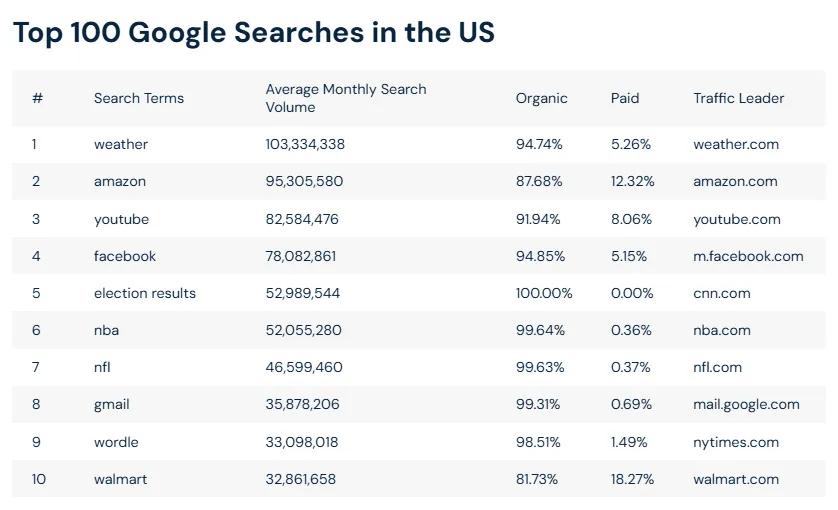Click the weather search volume 103,334,338
The image size is (838, 510).
pos(305,144)
